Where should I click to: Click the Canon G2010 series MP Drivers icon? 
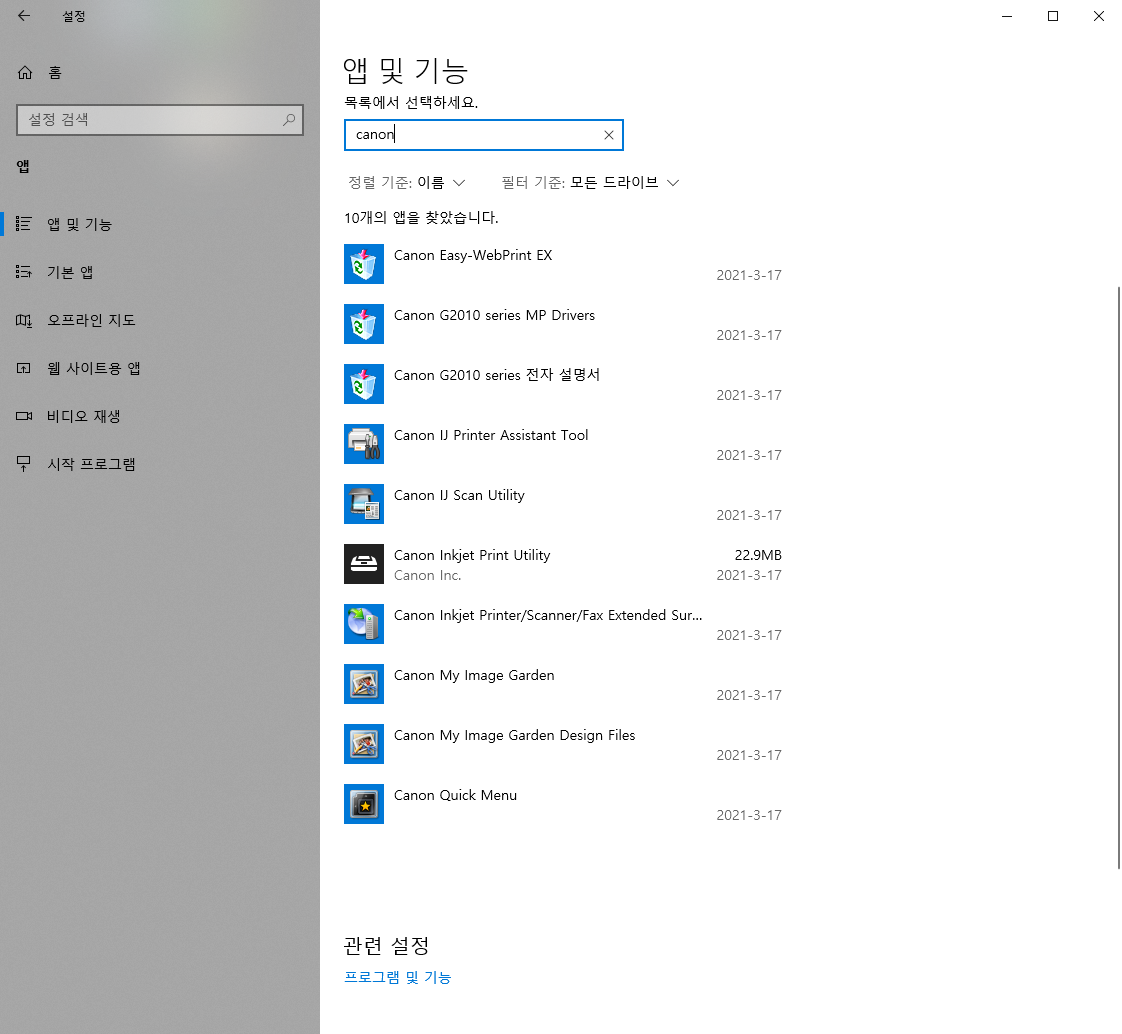tap(364, 324)
